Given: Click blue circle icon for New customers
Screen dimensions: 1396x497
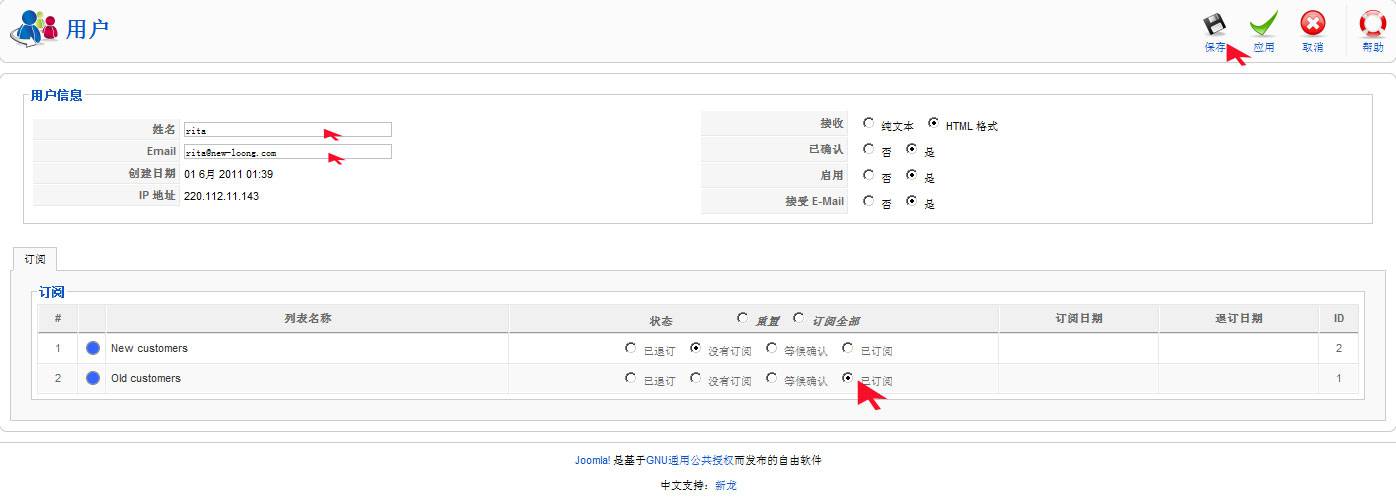Looking at the screenshot, I should click(93, 348).
